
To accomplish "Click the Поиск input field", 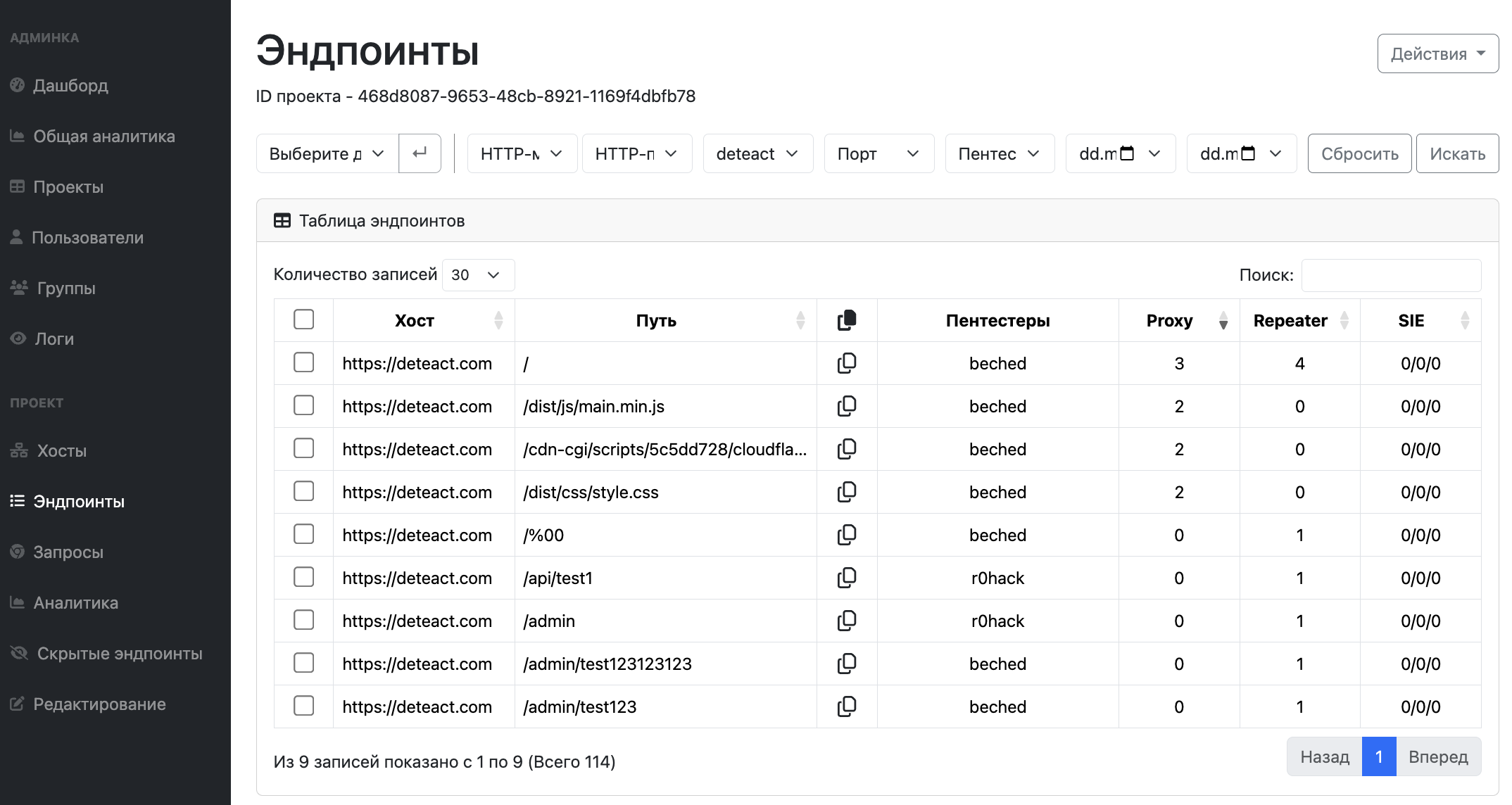I will point(1391,275).
